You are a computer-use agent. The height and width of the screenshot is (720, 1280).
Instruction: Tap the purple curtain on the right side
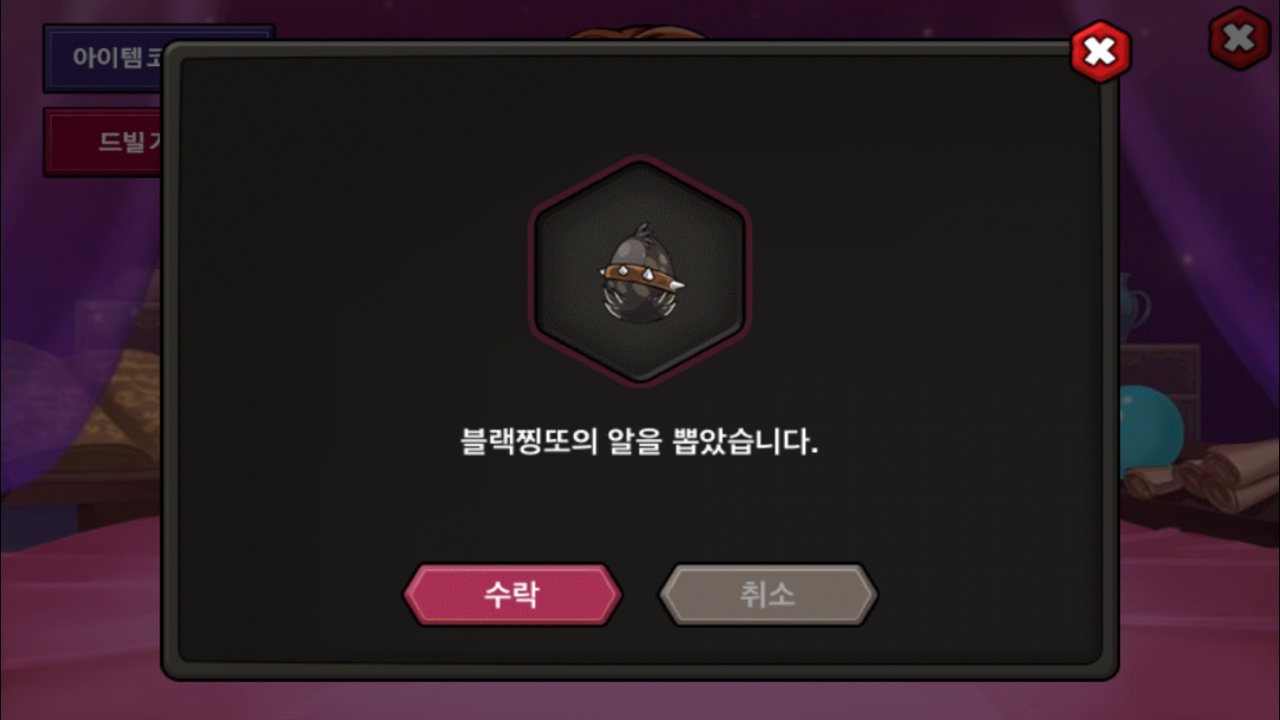[1200, 200]
